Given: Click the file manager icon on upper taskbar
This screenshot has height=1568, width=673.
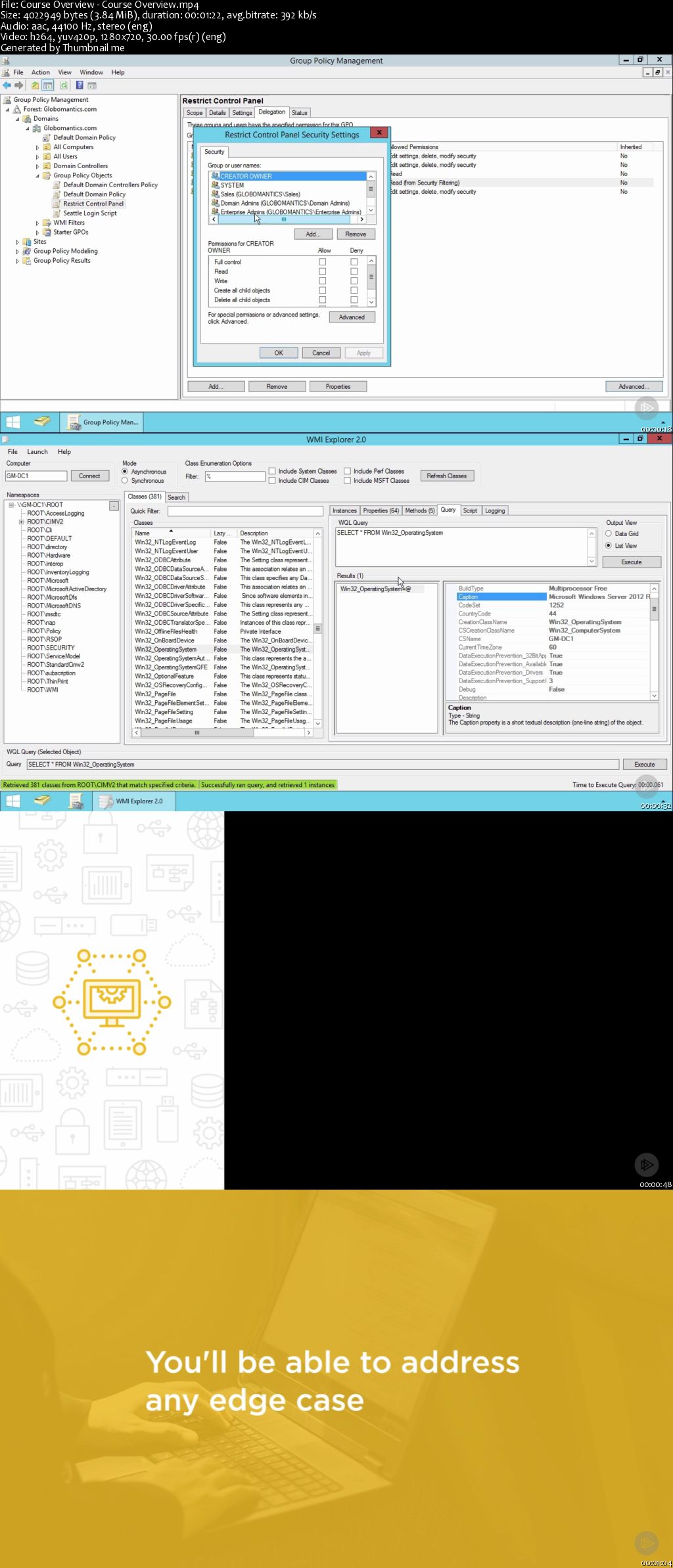Looking at the screenshot, I should pos(42,422).
